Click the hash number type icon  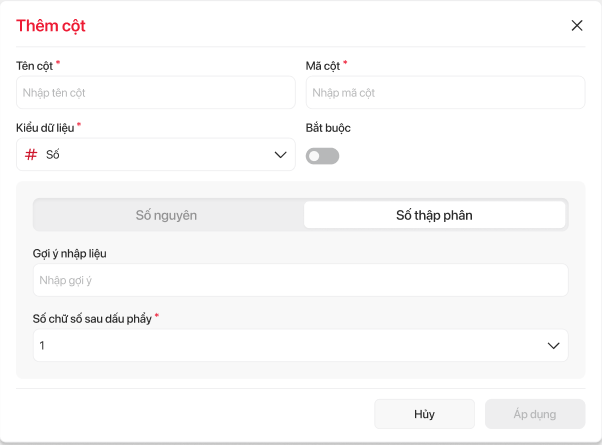31,155
